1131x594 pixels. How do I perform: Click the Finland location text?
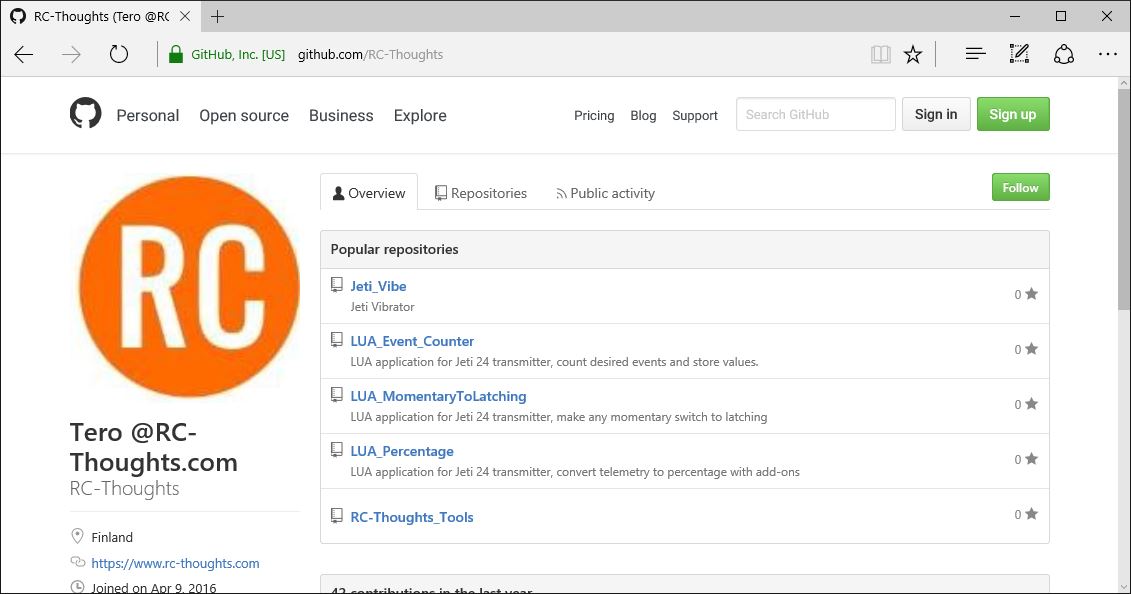click(112, 537)
